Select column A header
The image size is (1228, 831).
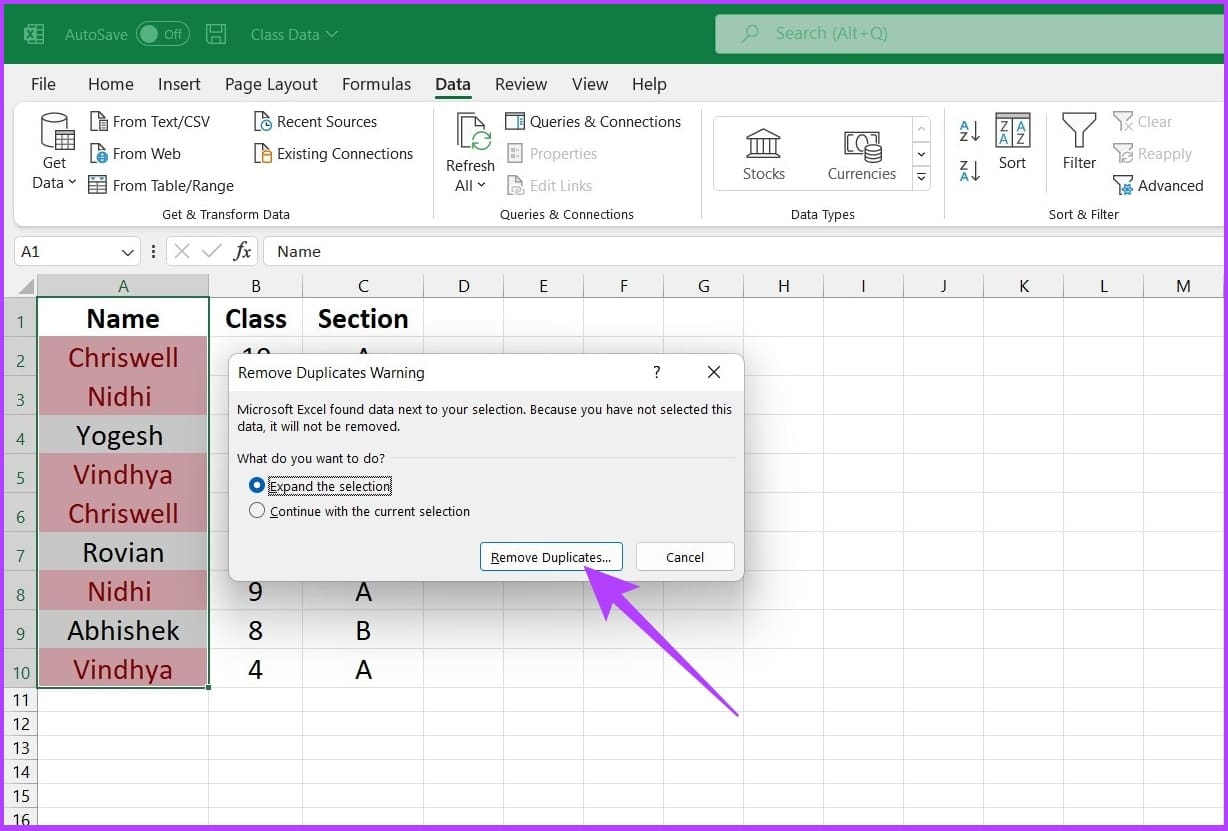coord(123,286)
